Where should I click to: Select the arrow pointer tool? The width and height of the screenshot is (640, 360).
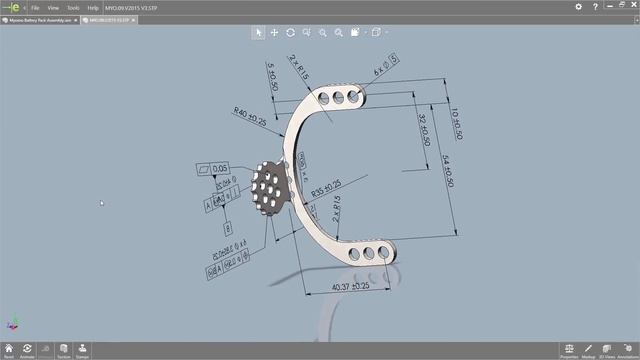258,33
